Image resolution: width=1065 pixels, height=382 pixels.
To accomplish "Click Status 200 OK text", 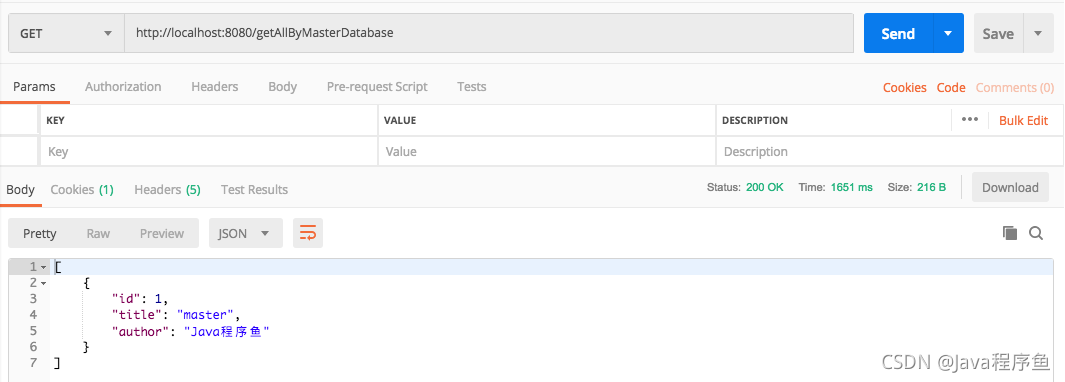I will pos(745,187).
